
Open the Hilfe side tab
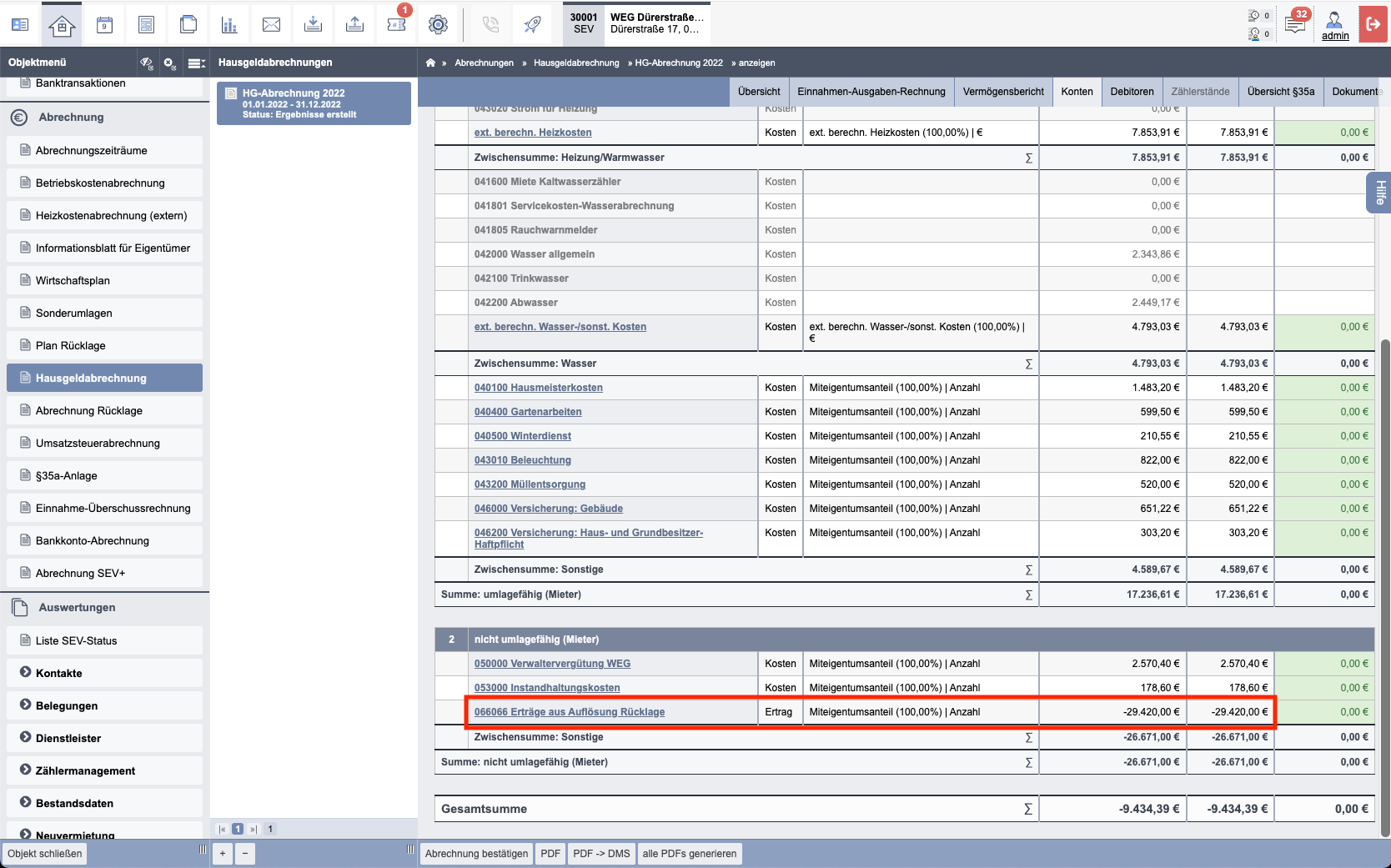pos(1379,193)
